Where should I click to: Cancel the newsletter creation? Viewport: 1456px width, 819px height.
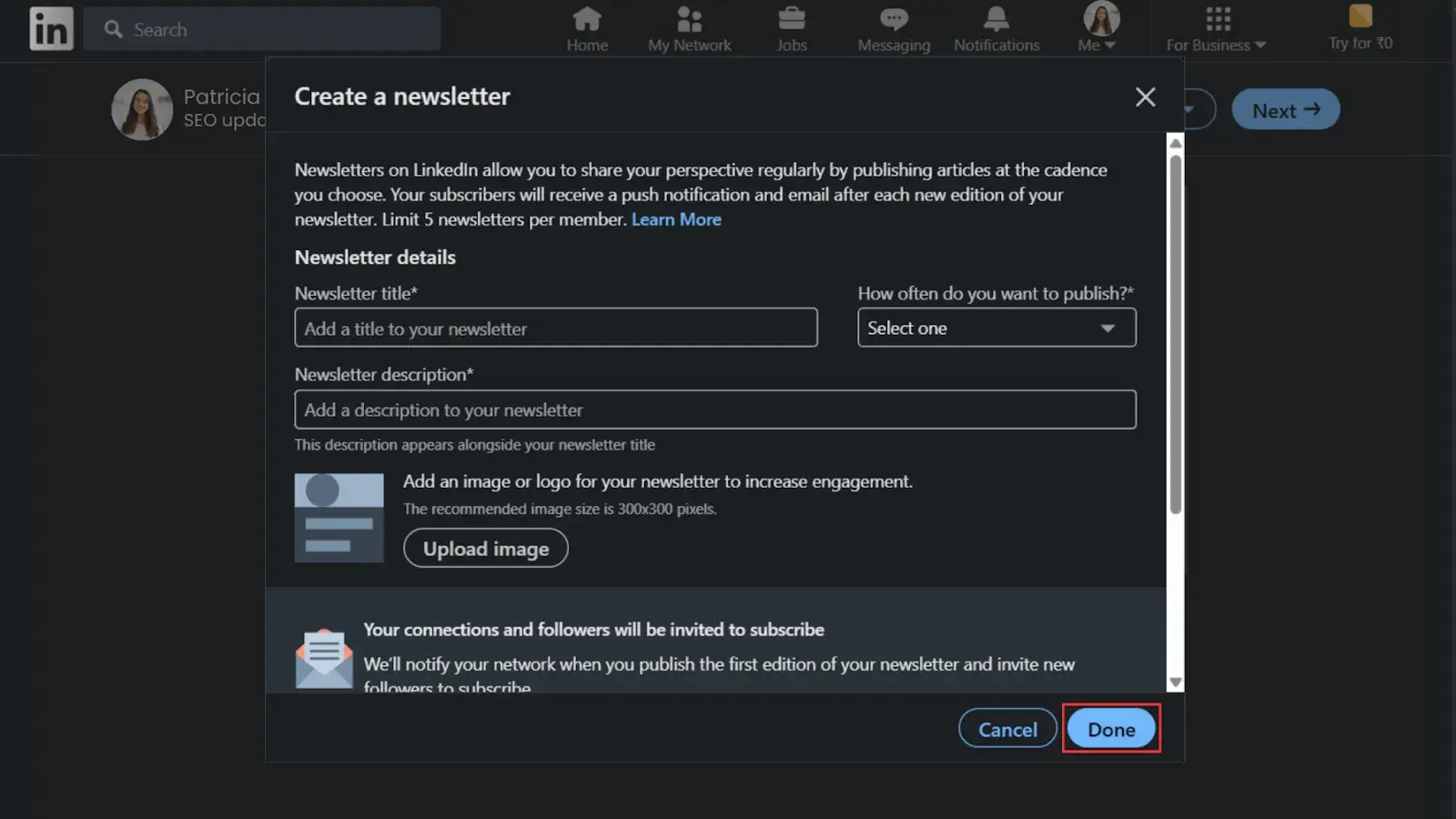[1006, 728]
